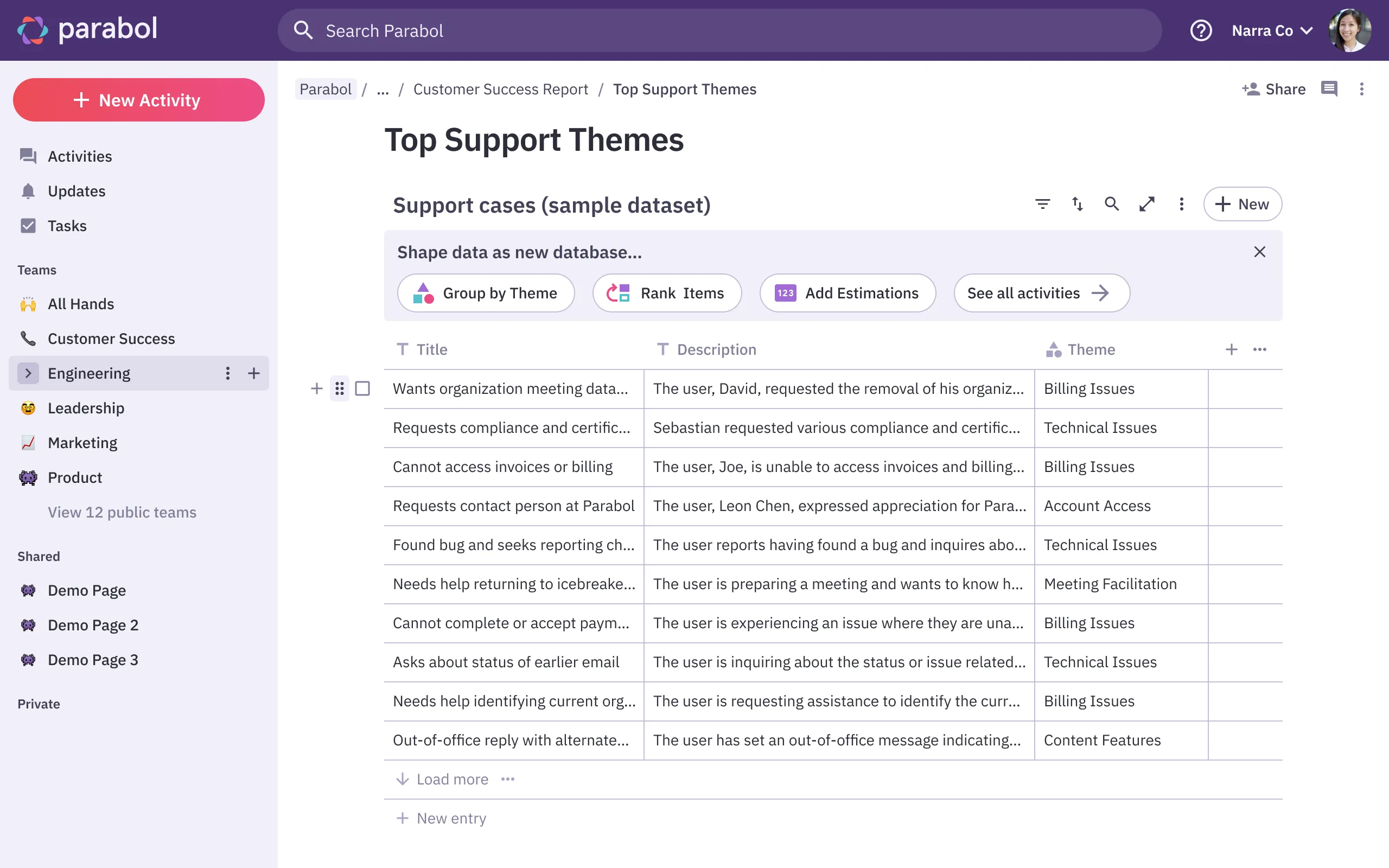Open Engineering team options menu

[x=228, y=373]
